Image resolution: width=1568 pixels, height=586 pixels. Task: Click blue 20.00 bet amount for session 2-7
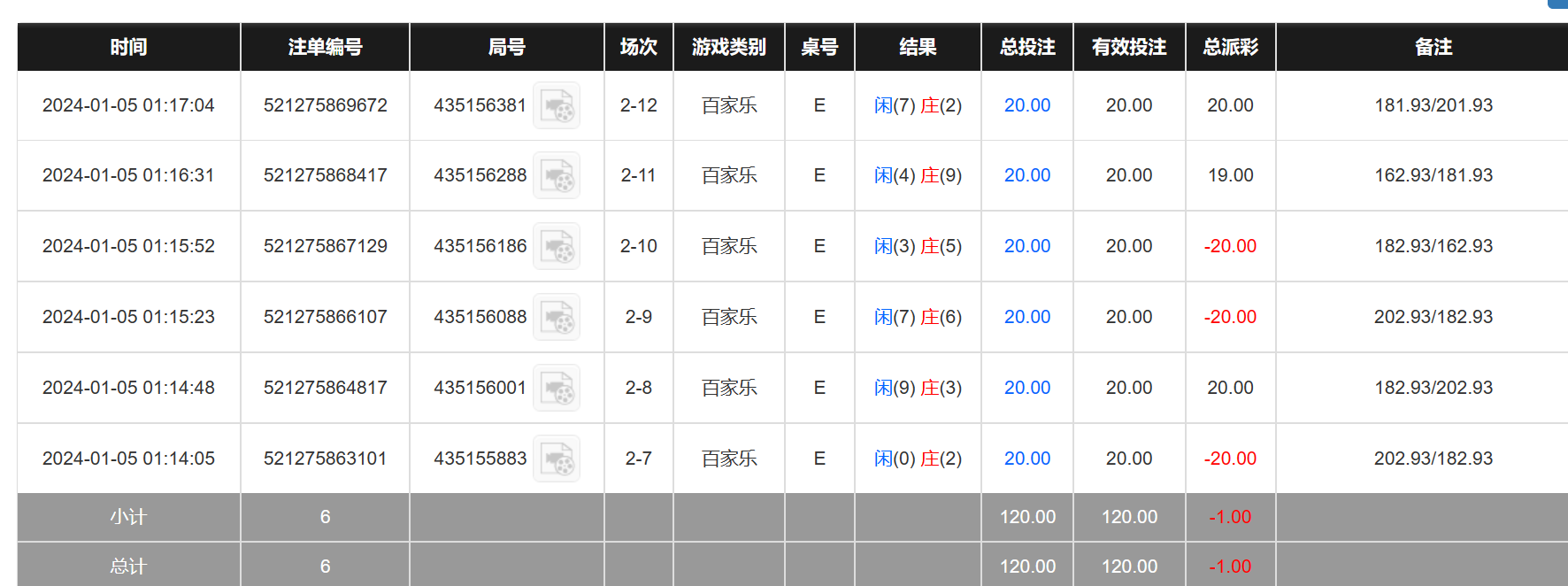1026,459
